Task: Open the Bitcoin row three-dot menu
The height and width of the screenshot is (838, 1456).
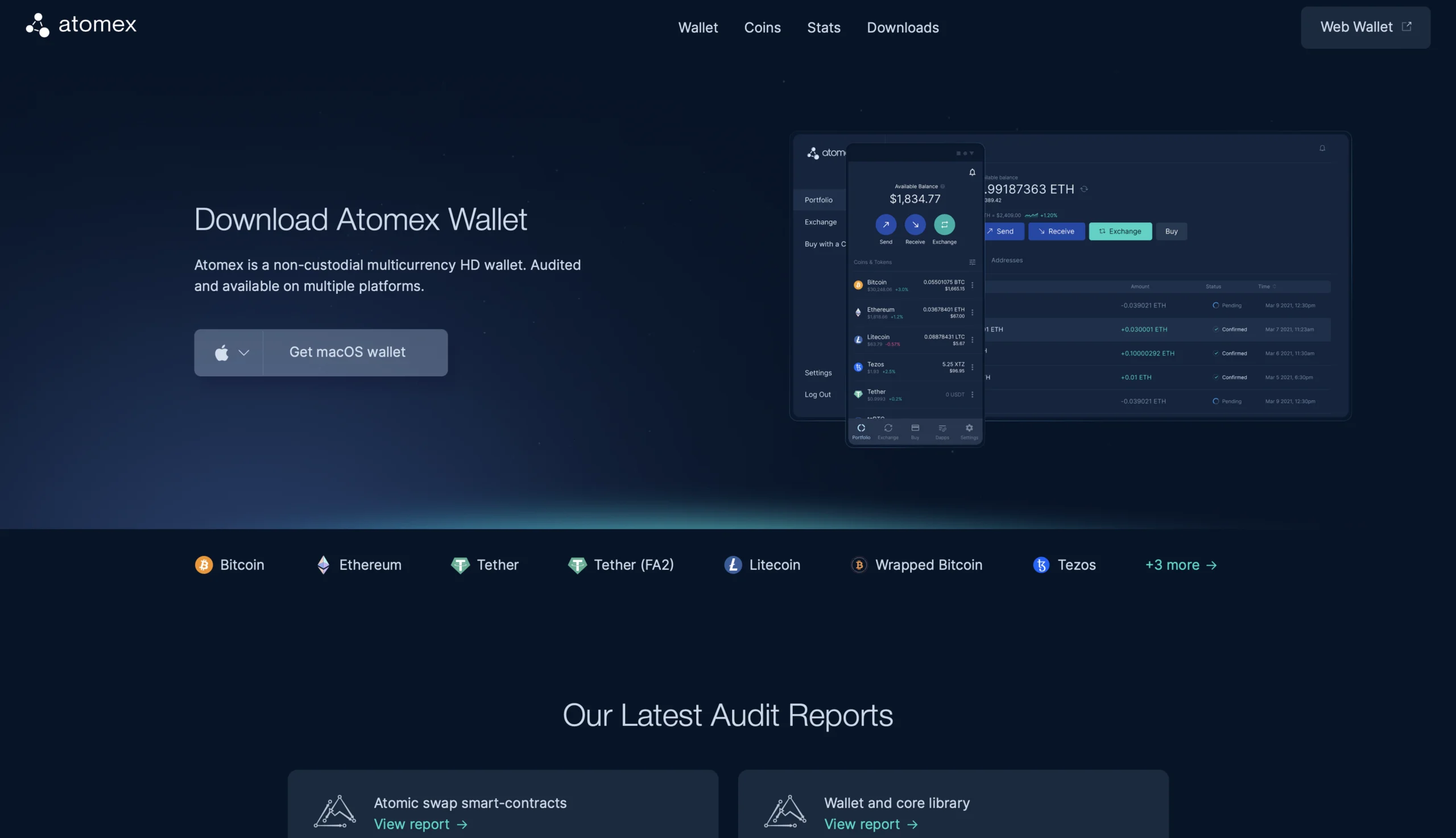Action: (x=972, y=285)
